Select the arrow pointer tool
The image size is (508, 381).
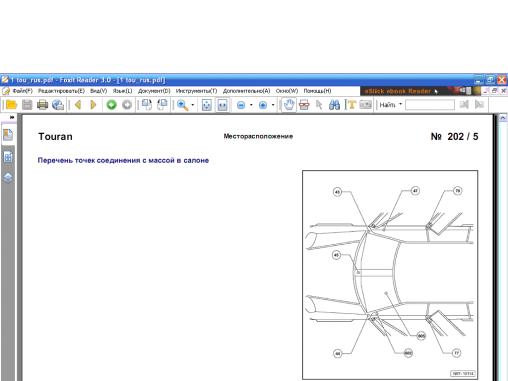319,105
